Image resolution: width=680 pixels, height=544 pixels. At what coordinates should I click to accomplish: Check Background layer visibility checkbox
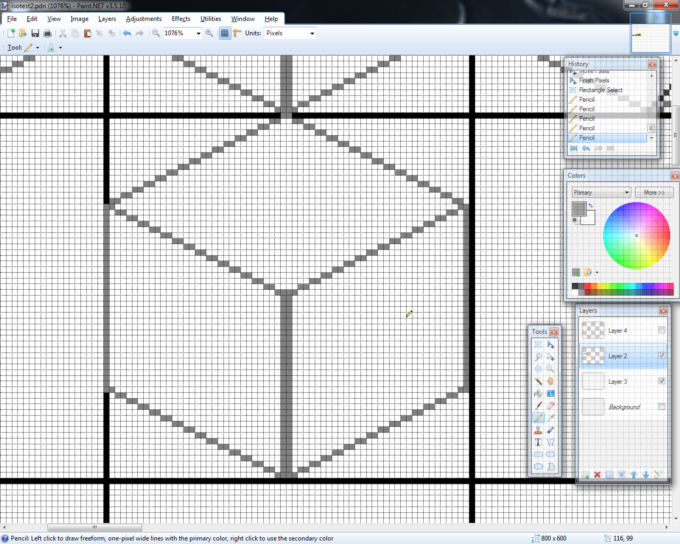pyautogui.click(x=661, y=406)
